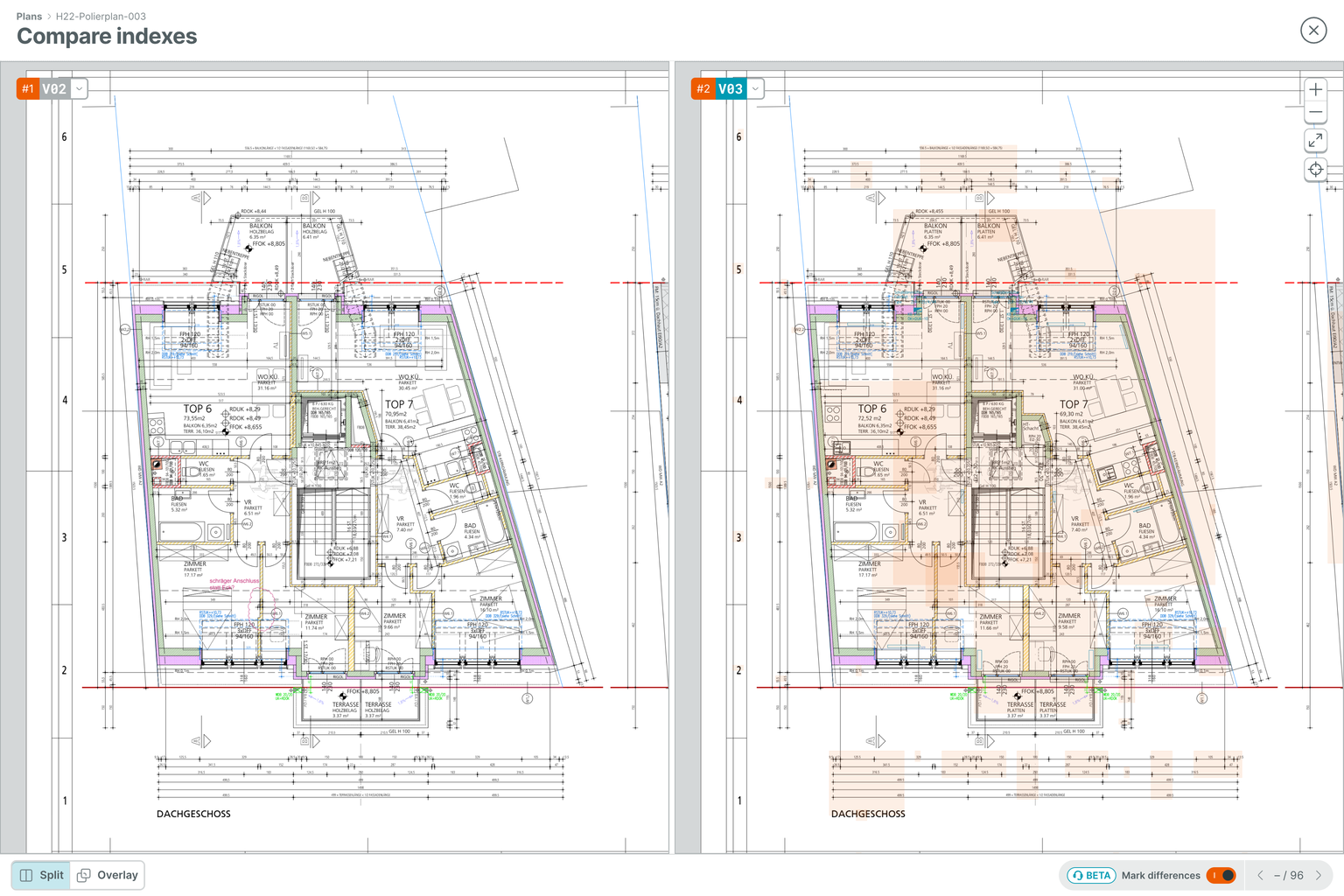Click the TOP 6 label in V03 plan
This screenshot has height=896, width=1344.
point(871,409)
